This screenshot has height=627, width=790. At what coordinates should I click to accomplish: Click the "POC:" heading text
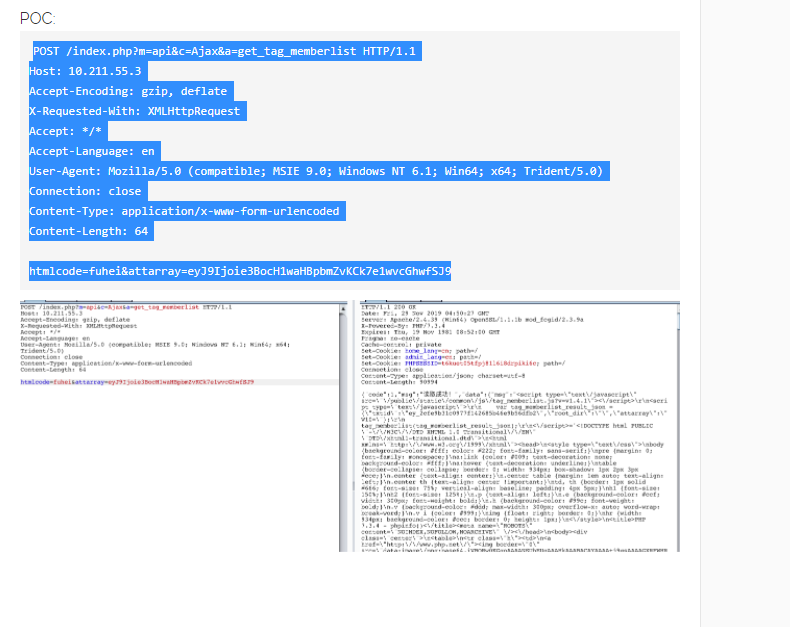(x=38, y=18)
